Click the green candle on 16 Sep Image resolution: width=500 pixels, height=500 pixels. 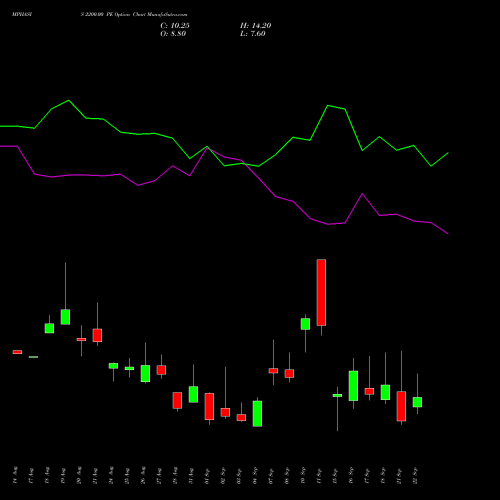[x=353, y=386]
